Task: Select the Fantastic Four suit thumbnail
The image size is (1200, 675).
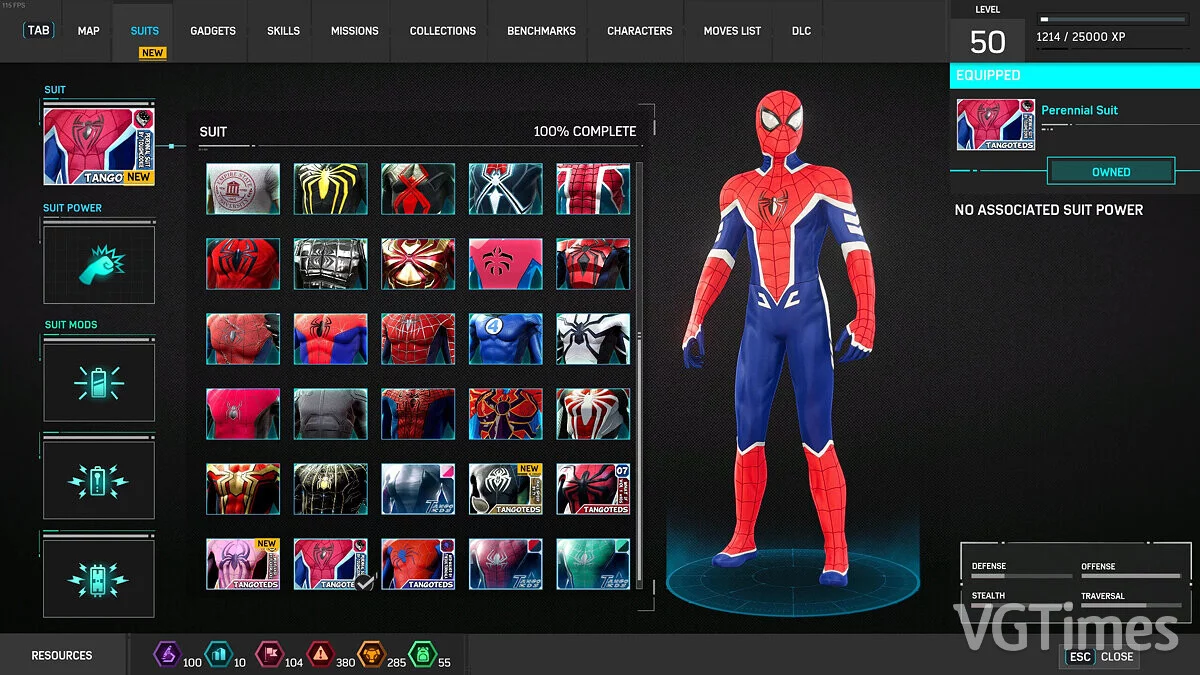Action: [x=505, y=338]
